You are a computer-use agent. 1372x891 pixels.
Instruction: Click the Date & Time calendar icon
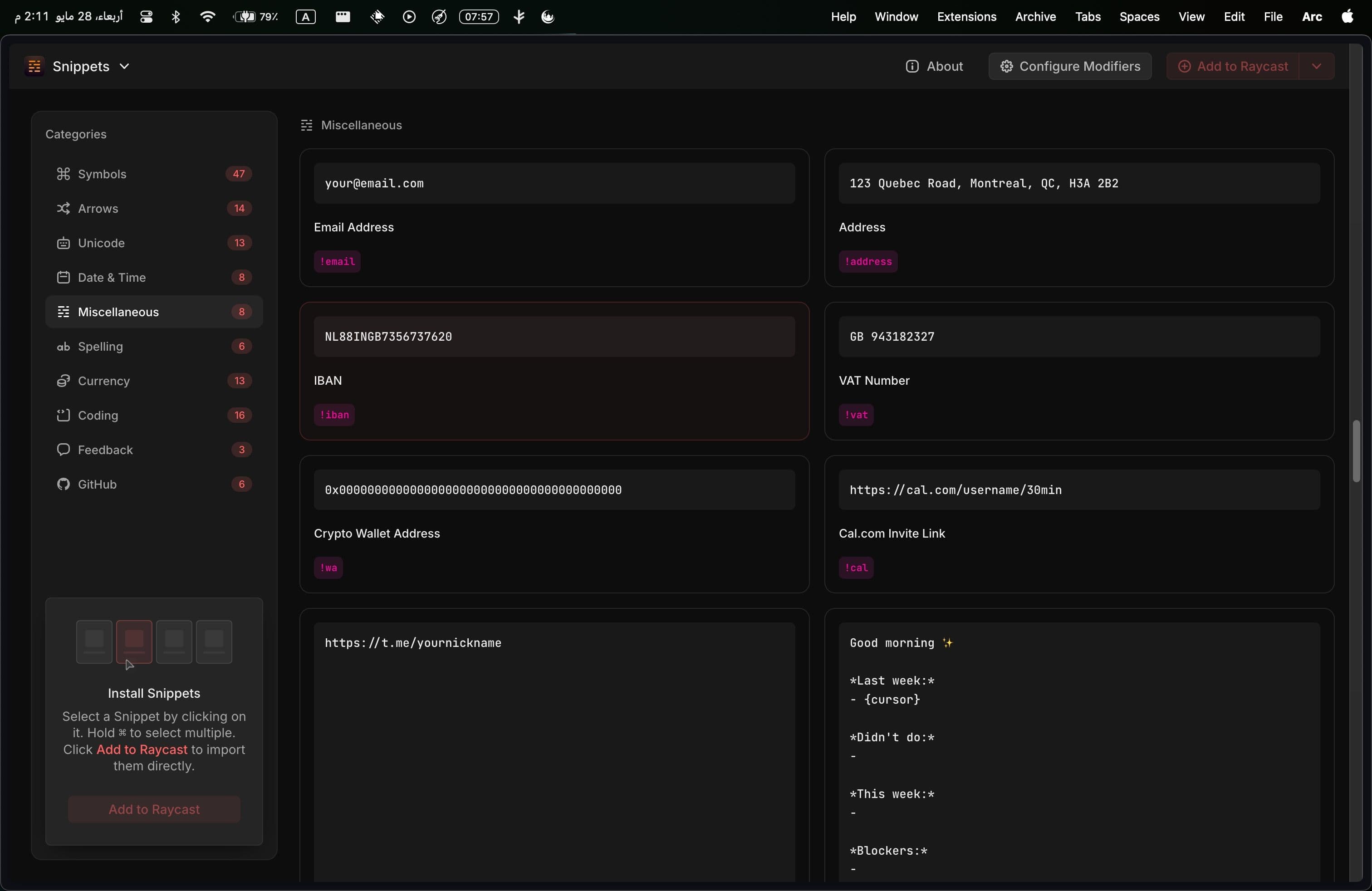(63, 277)
